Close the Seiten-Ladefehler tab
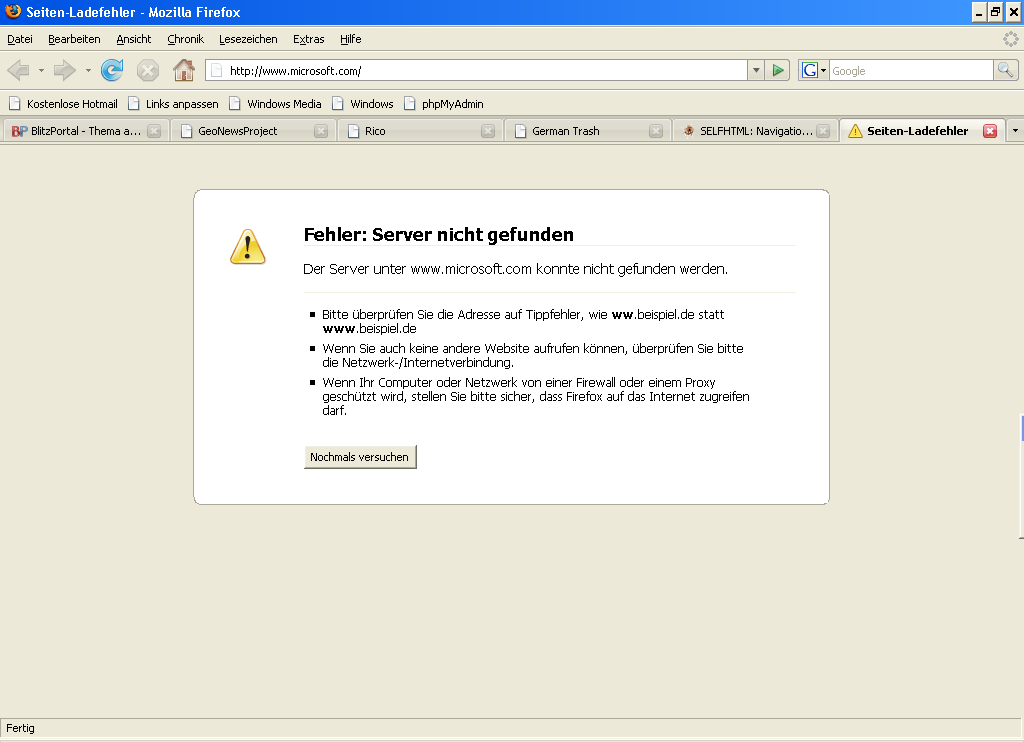 click(x=990, y=131)
